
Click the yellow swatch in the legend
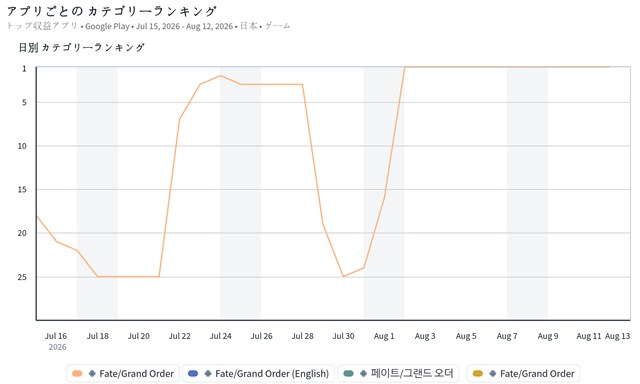478,373
